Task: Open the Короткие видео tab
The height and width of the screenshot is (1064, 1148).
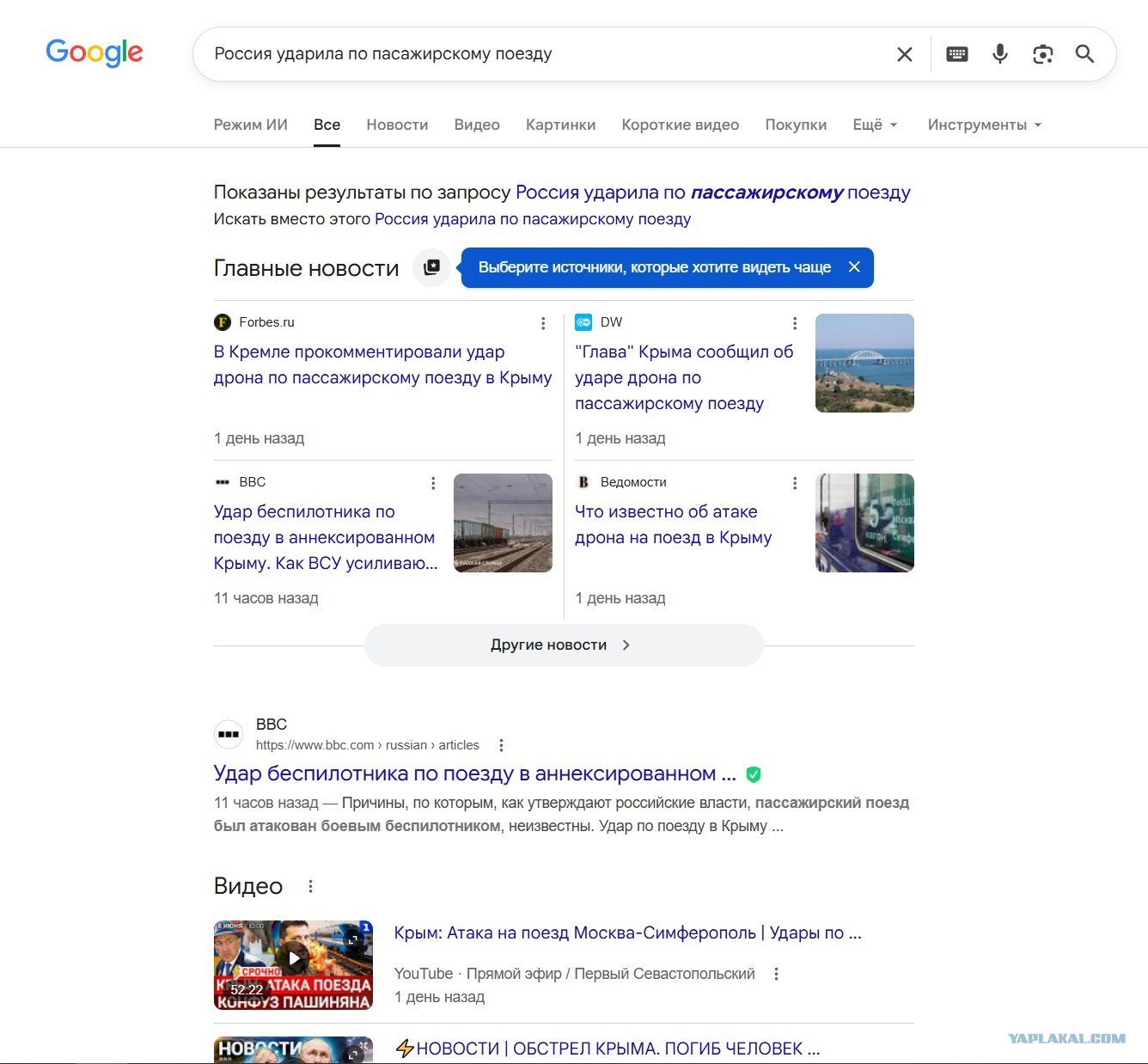Action: point(681,125)
